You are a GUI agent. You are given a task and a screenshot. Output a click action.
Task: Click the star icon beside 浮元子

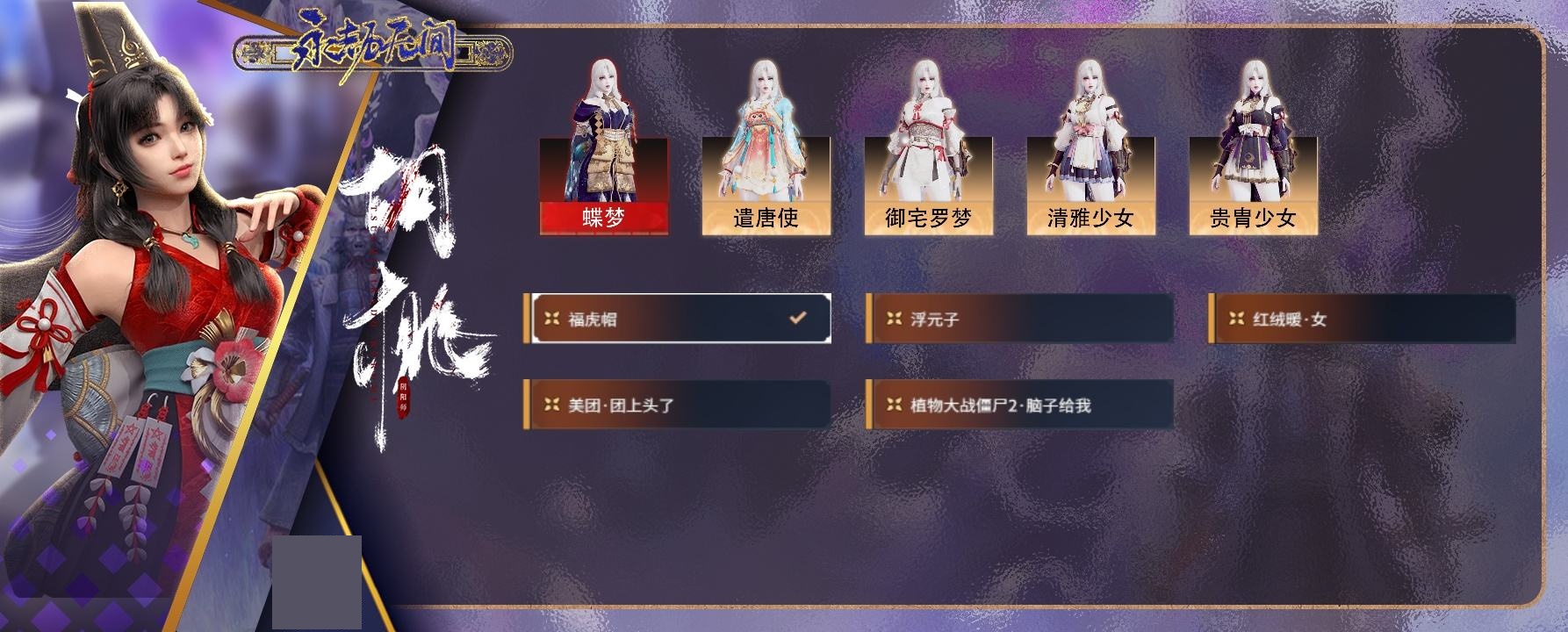tap(895, 319)
